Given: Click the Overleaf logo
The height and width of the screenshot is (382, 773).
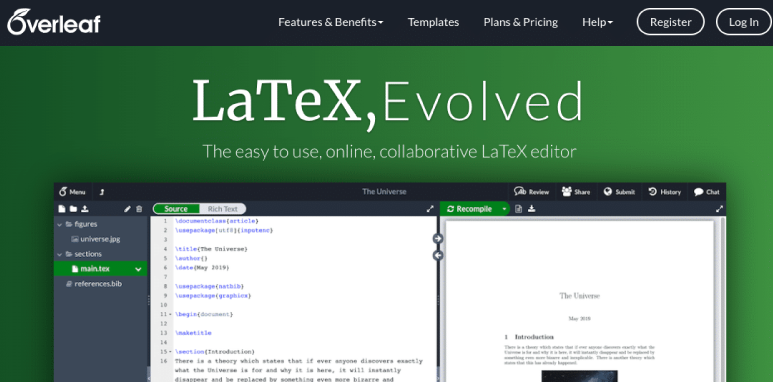Looking at the screenshot, I should [54, 22].
